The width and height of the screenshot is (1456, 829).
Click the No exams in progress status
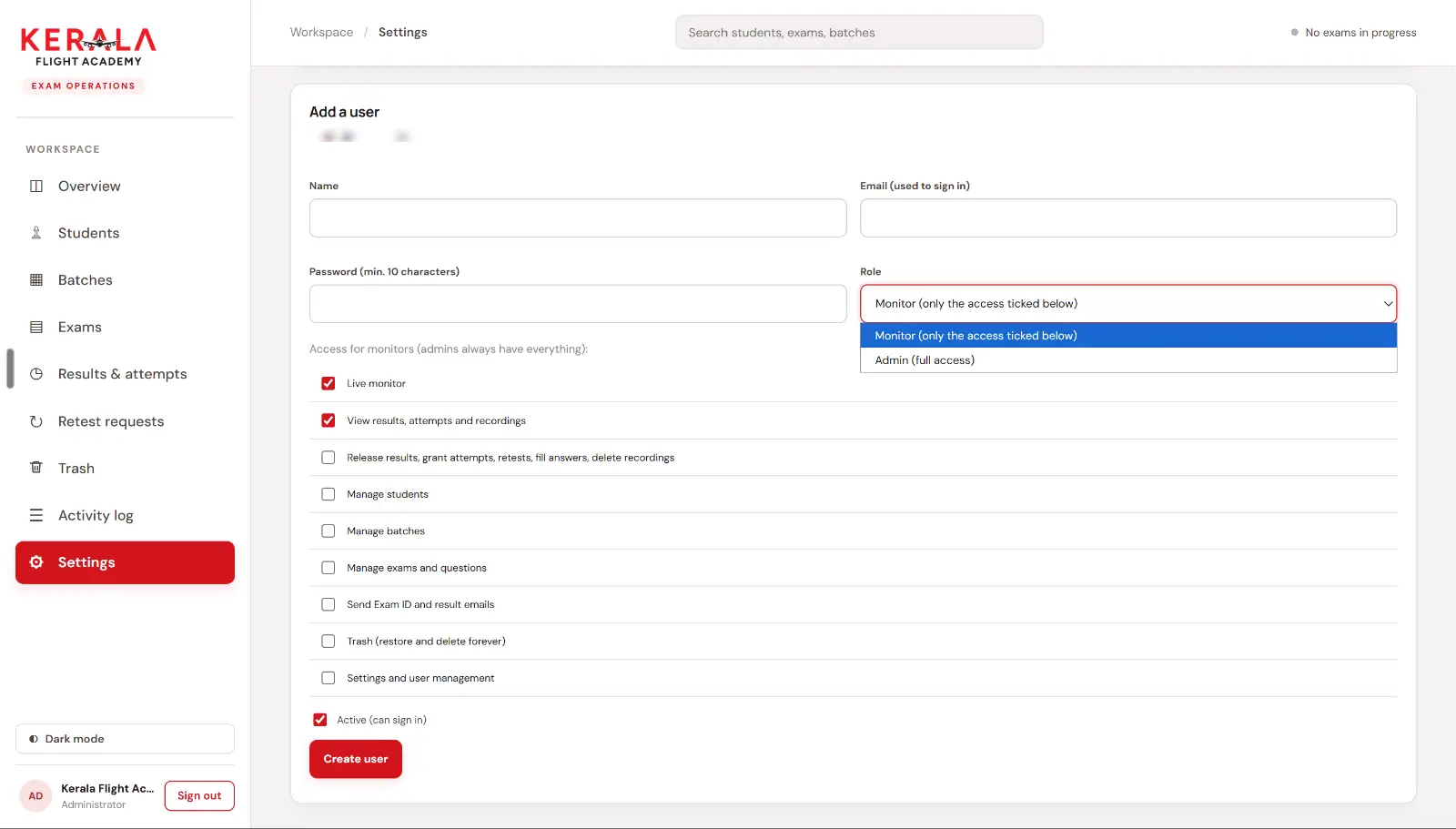(x=1353, y=32)
